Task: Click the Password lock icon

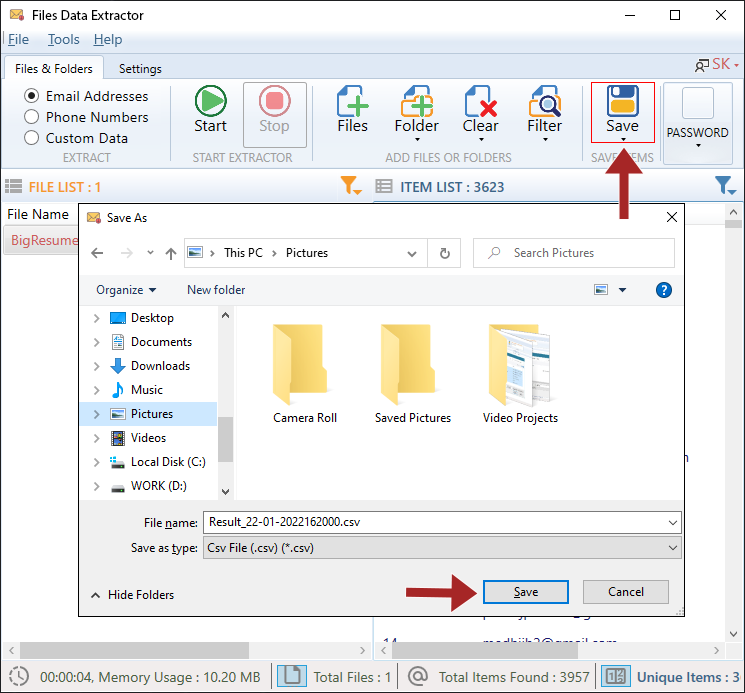Action: tap(697, 105)
